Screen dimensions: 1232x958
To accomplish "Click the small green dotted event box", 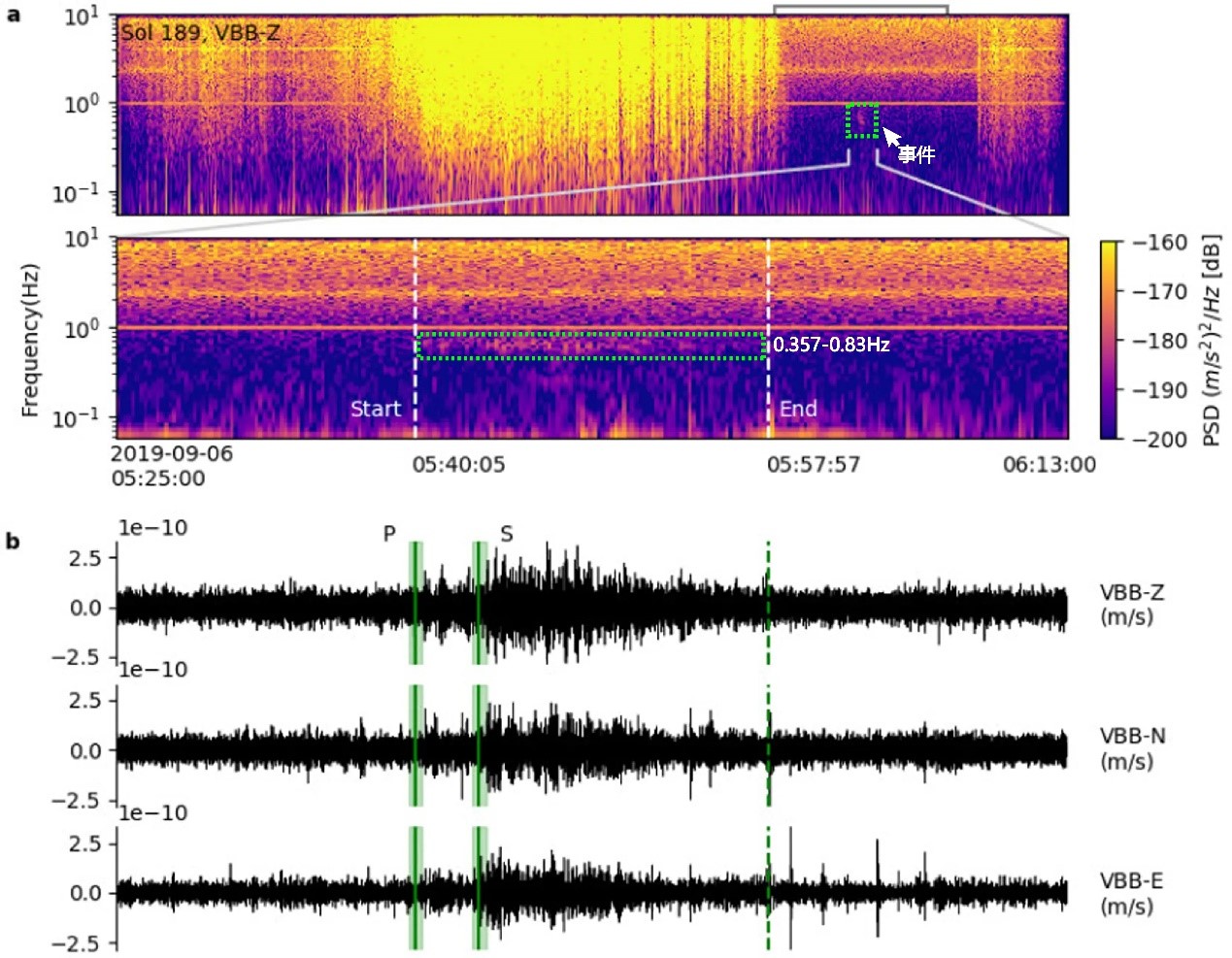I will (x=862, y=121).
